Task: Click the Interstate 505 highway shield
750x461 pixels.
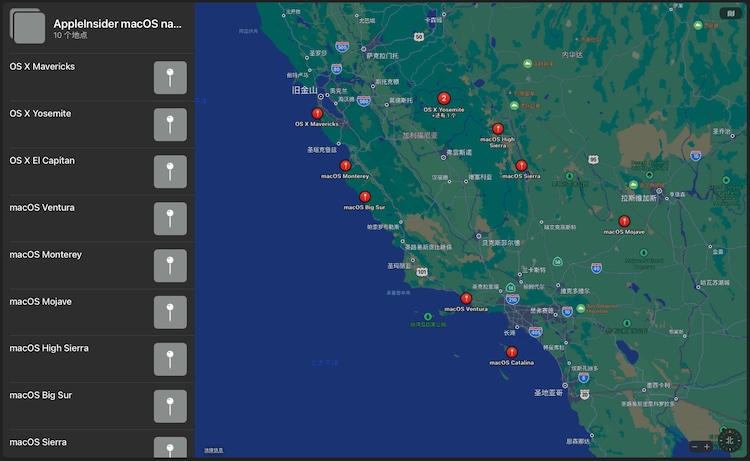Action: [x=342, y=46]
